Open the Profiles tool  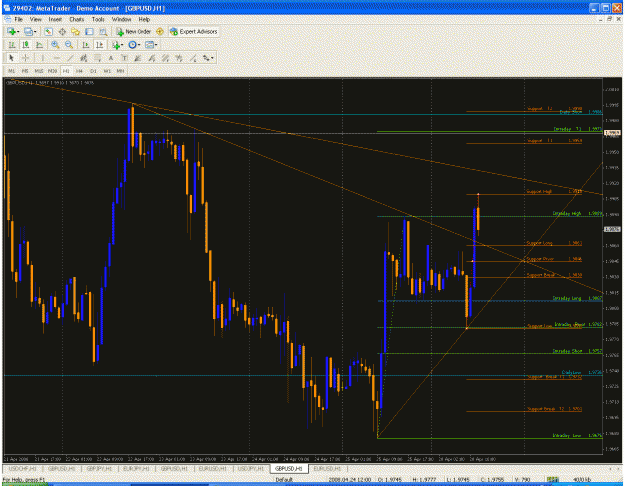click(28, 31)
